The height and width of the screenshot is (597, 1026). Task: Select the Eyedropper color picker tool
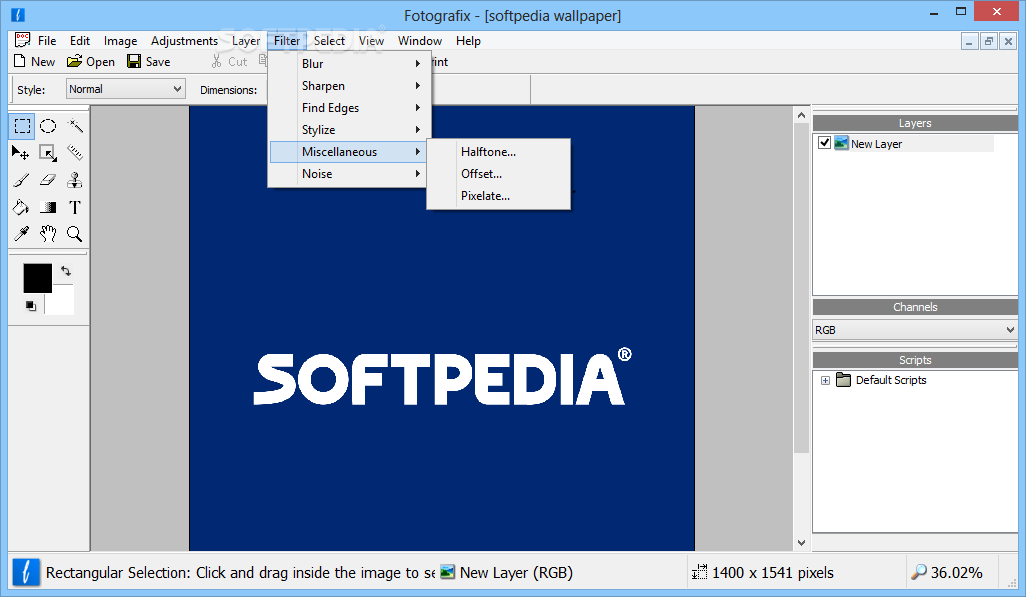coord(21,234)
